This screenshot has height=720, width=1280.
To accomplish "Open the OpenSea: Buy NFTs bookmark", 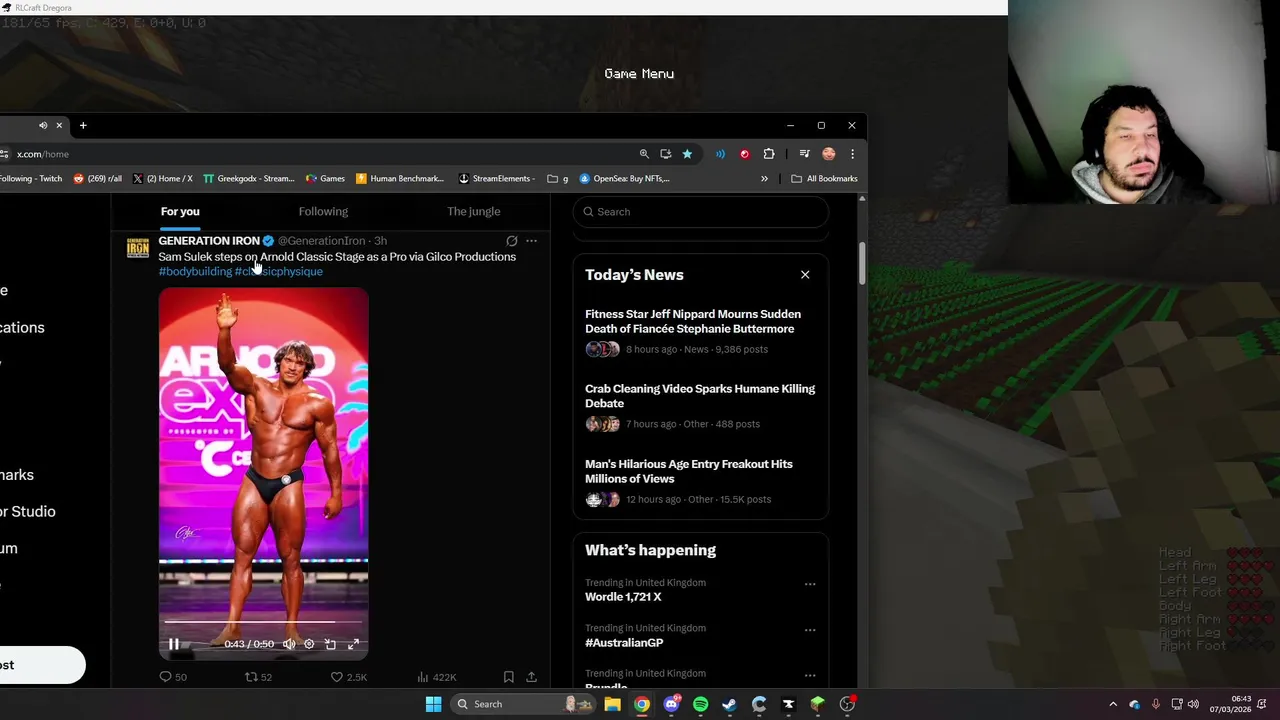I will 625,179.
